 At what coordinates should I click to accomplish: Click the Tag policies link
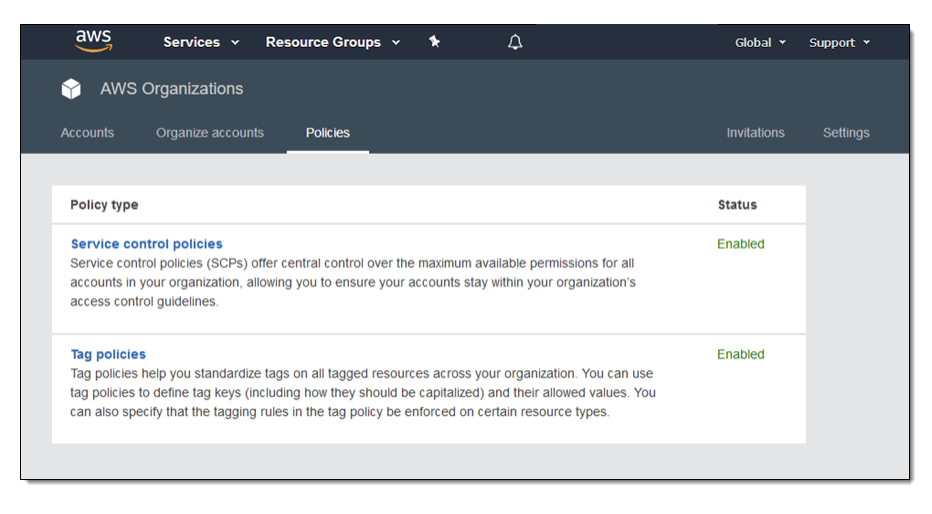(108, 354)
